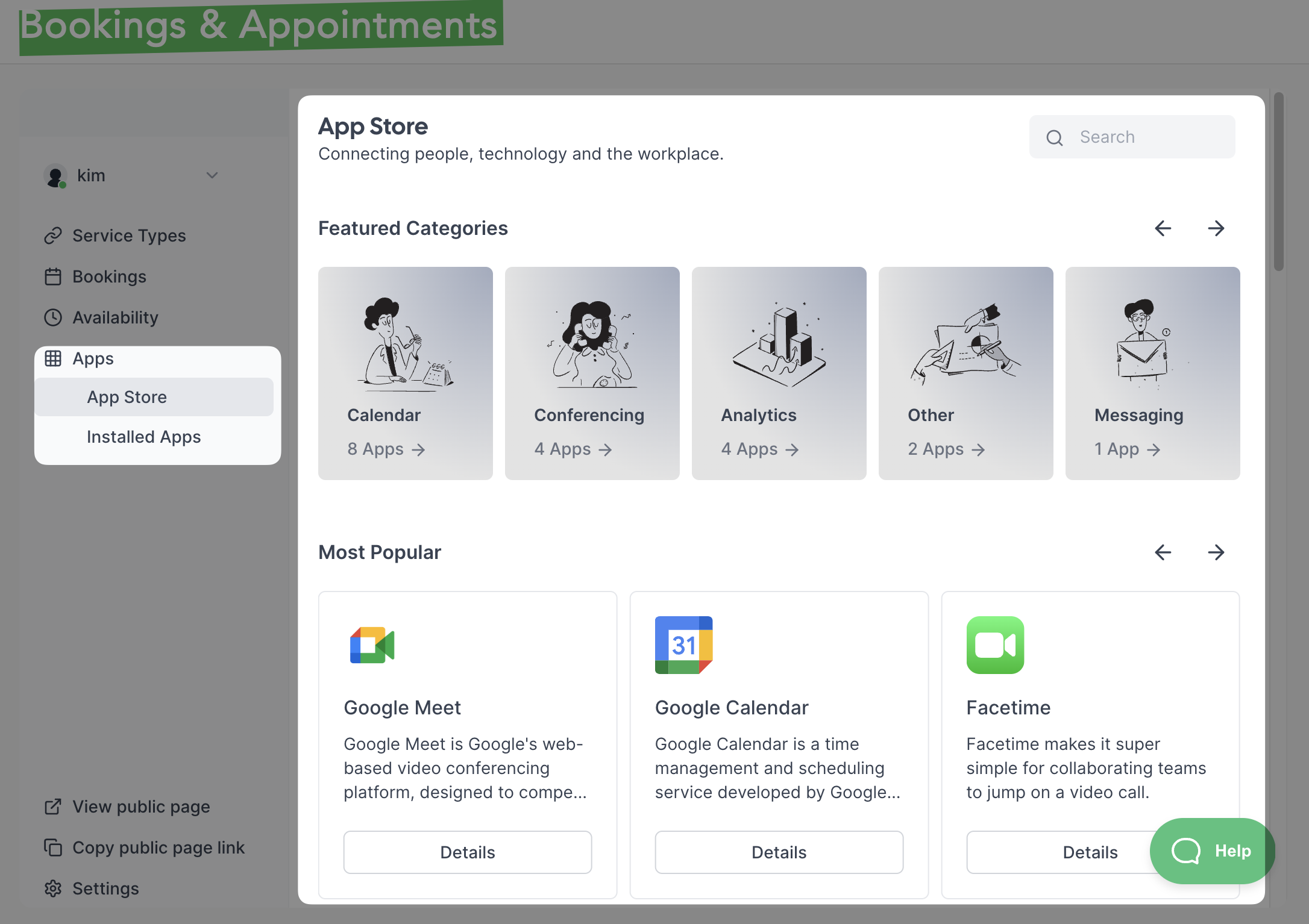This screenshot has height=924, width=1309.
Task: Click Most Popular previous arrow
Action: click(x=1163, y=552)
